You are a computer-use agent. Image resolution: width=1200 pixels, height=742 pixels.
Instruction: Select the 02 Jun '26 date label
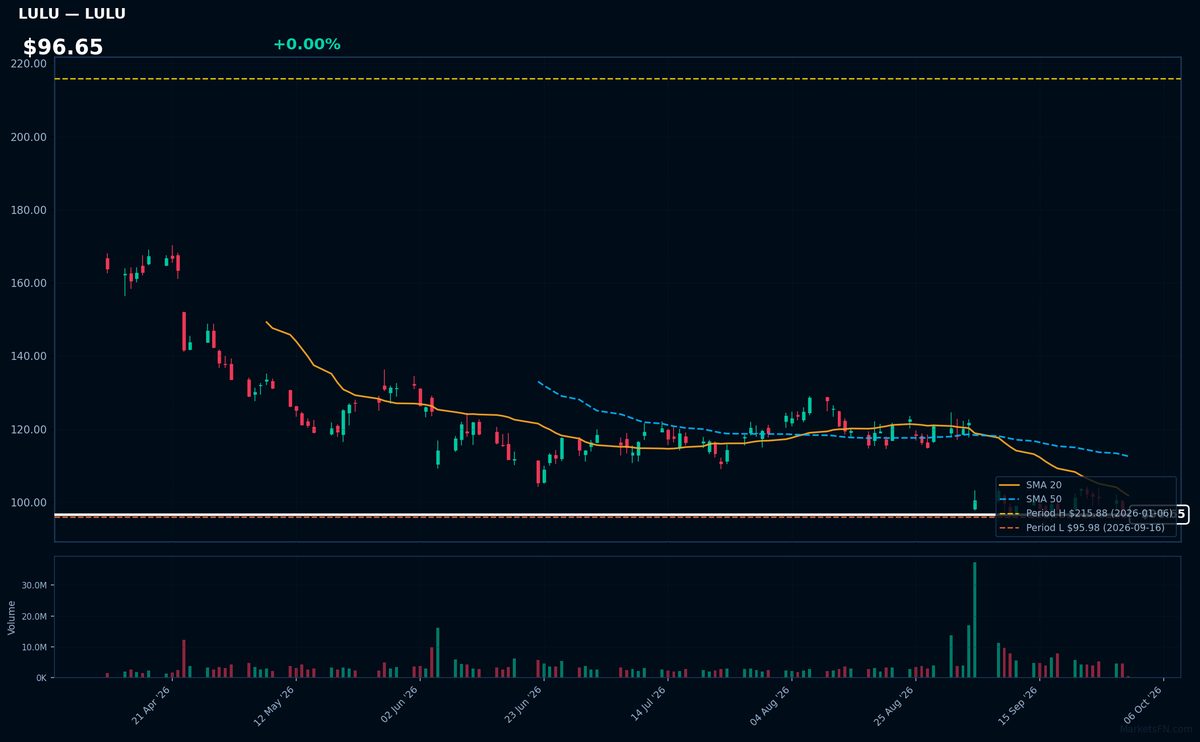coord(399,705)
